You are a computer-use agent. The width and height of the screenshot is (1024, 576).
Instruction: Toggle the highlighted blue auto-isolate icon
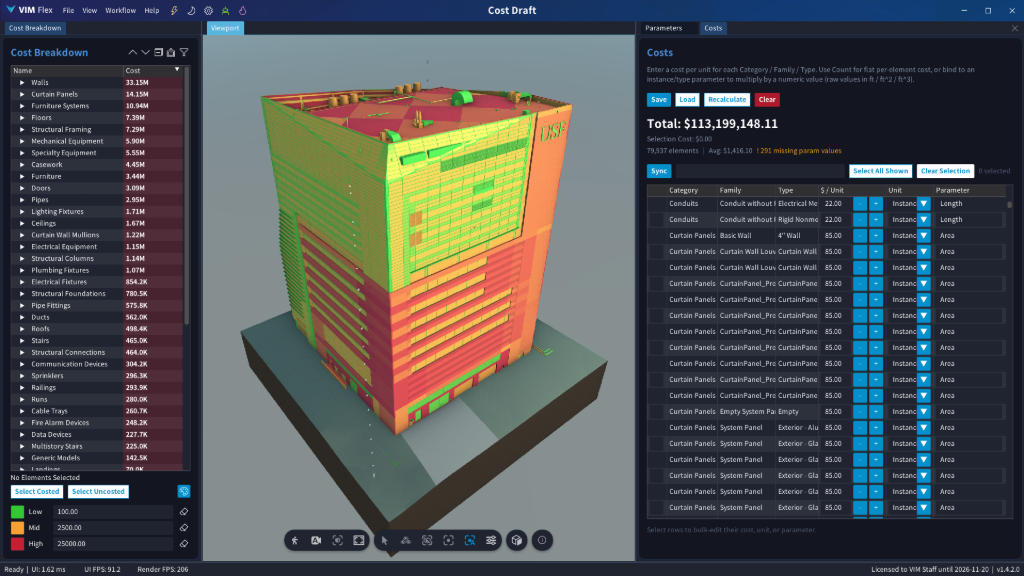470,540
